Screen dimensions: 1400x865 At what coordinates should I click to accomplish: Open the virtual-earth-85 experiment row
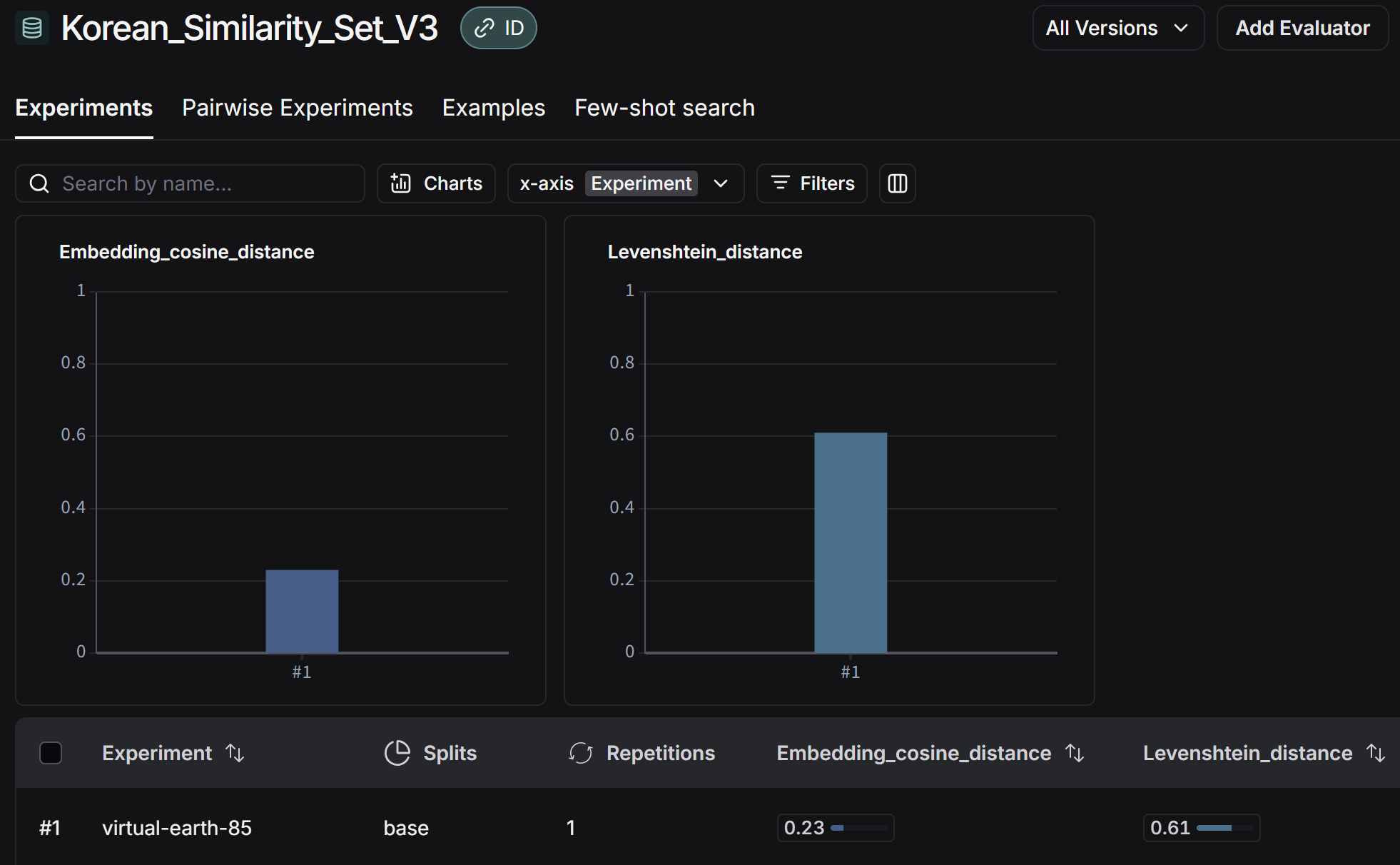click(x=177, y=828)
